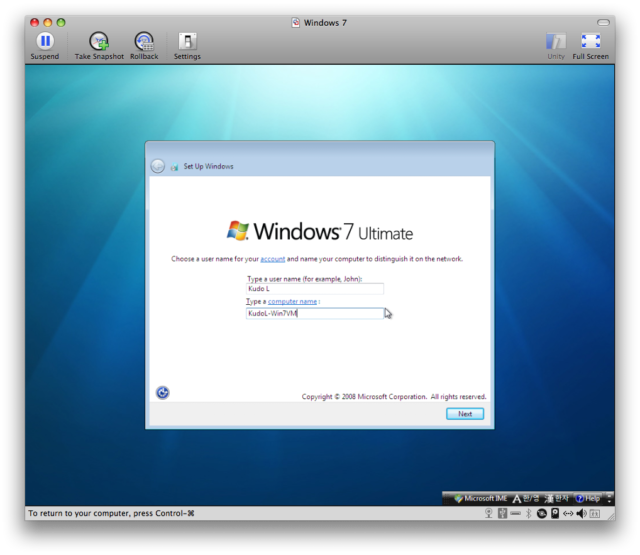This screenshot has height=555, width=640.
Task: Follow the 'computer name' hyperlink
Action: coord(292,302)
